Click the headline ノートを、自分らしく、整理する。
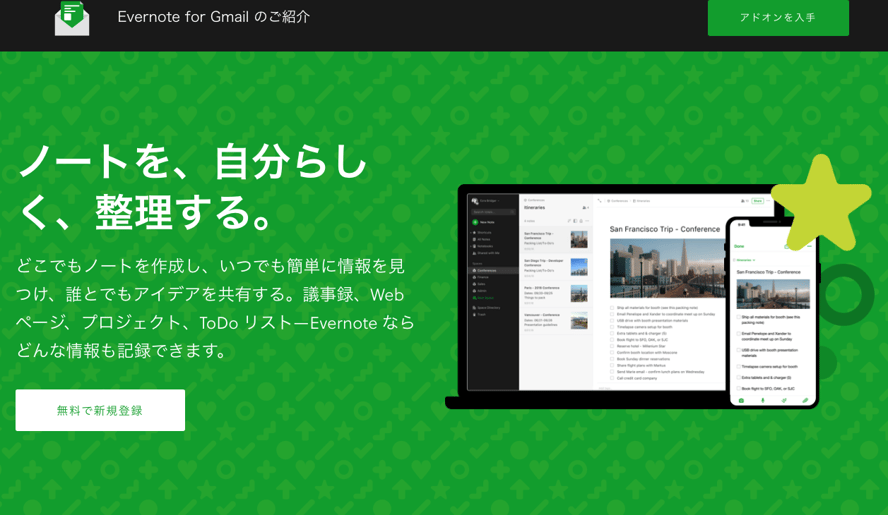This screenshot has width=888, height=515. (193, 187)
